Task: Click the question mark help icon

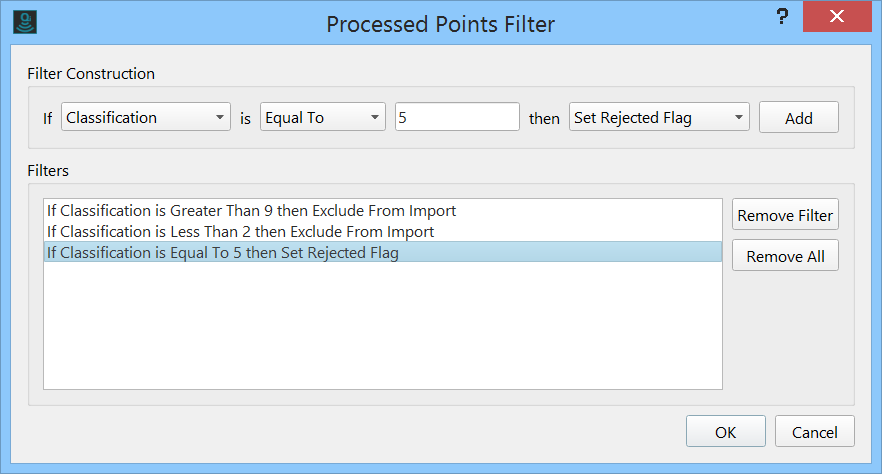Action: [783, 20]
